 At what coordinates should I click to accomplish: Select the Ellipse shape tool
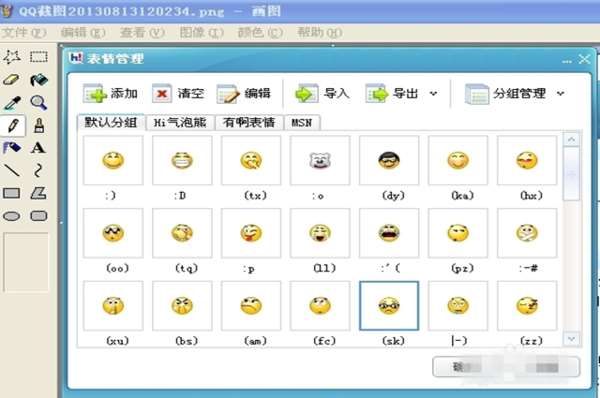click(x=11, y=216)
